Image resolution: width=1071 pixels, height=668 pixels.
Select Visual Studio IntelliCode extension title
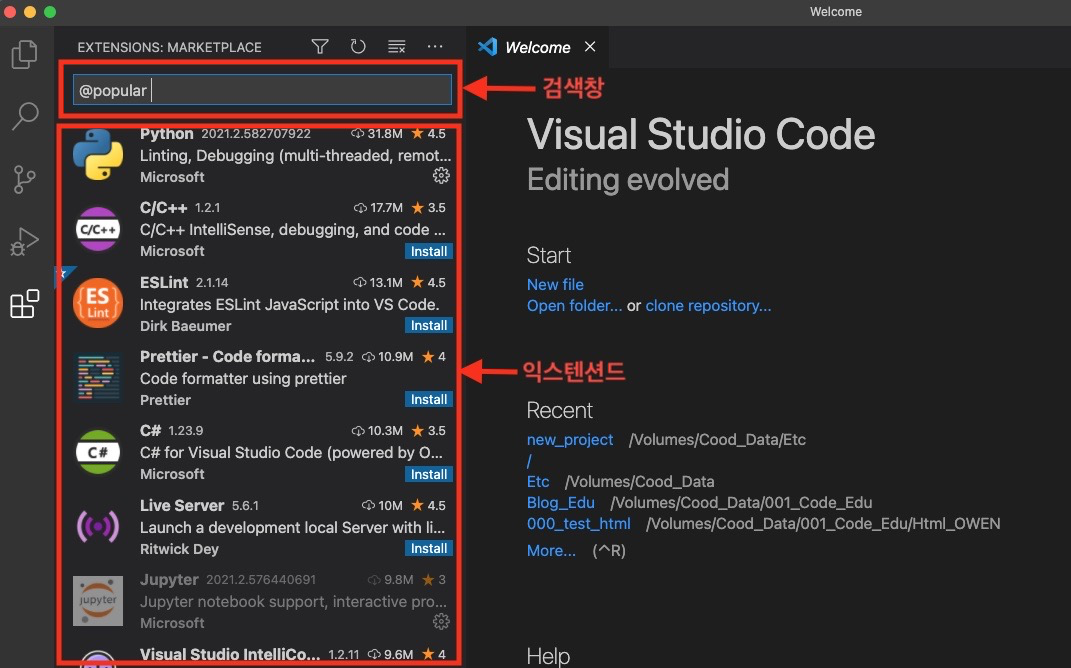coord(230,654)
